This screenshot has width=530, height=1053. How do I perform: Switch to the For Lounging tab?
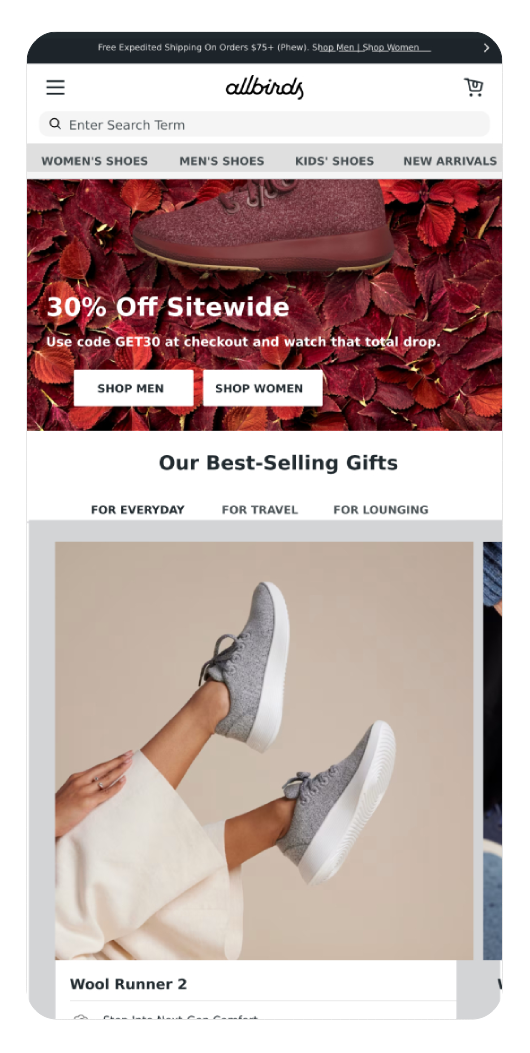click(381, 510)
